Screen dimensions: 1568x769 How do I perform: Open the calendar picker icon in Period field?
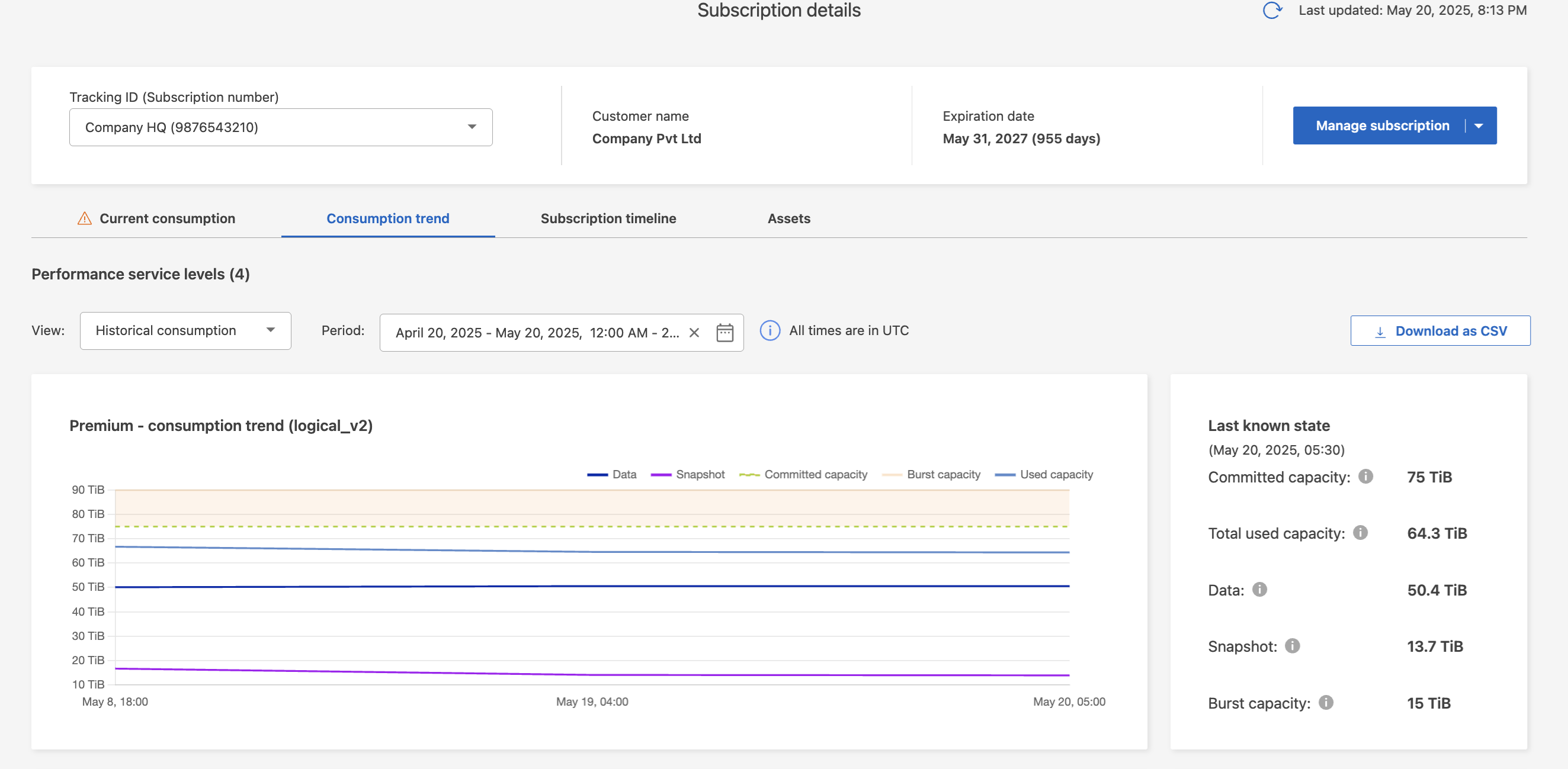[724, 333]
